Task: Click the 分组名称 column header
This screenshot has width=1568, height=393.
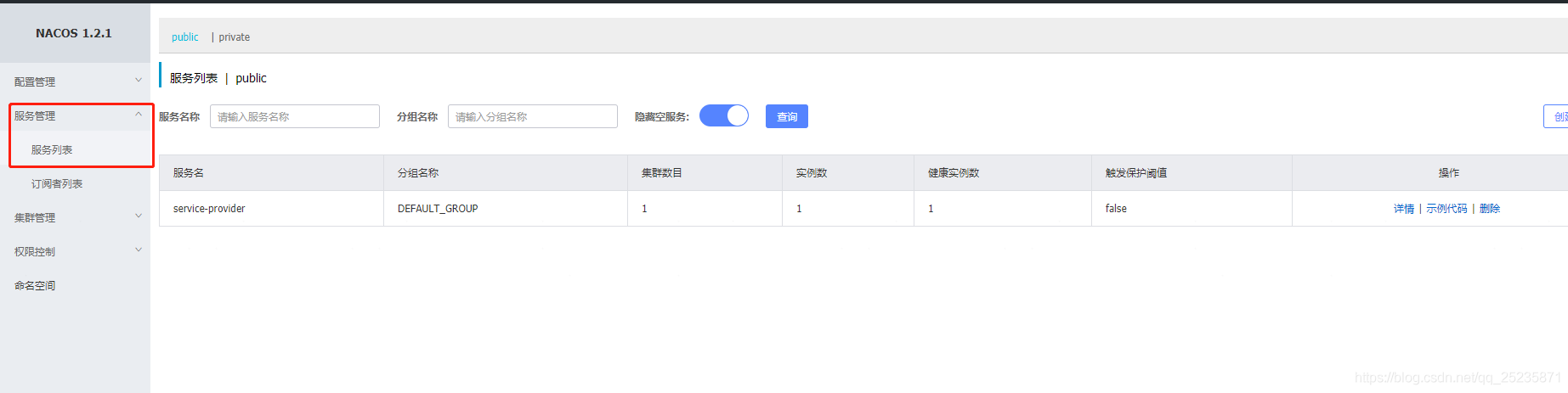Action: [506, 172]
